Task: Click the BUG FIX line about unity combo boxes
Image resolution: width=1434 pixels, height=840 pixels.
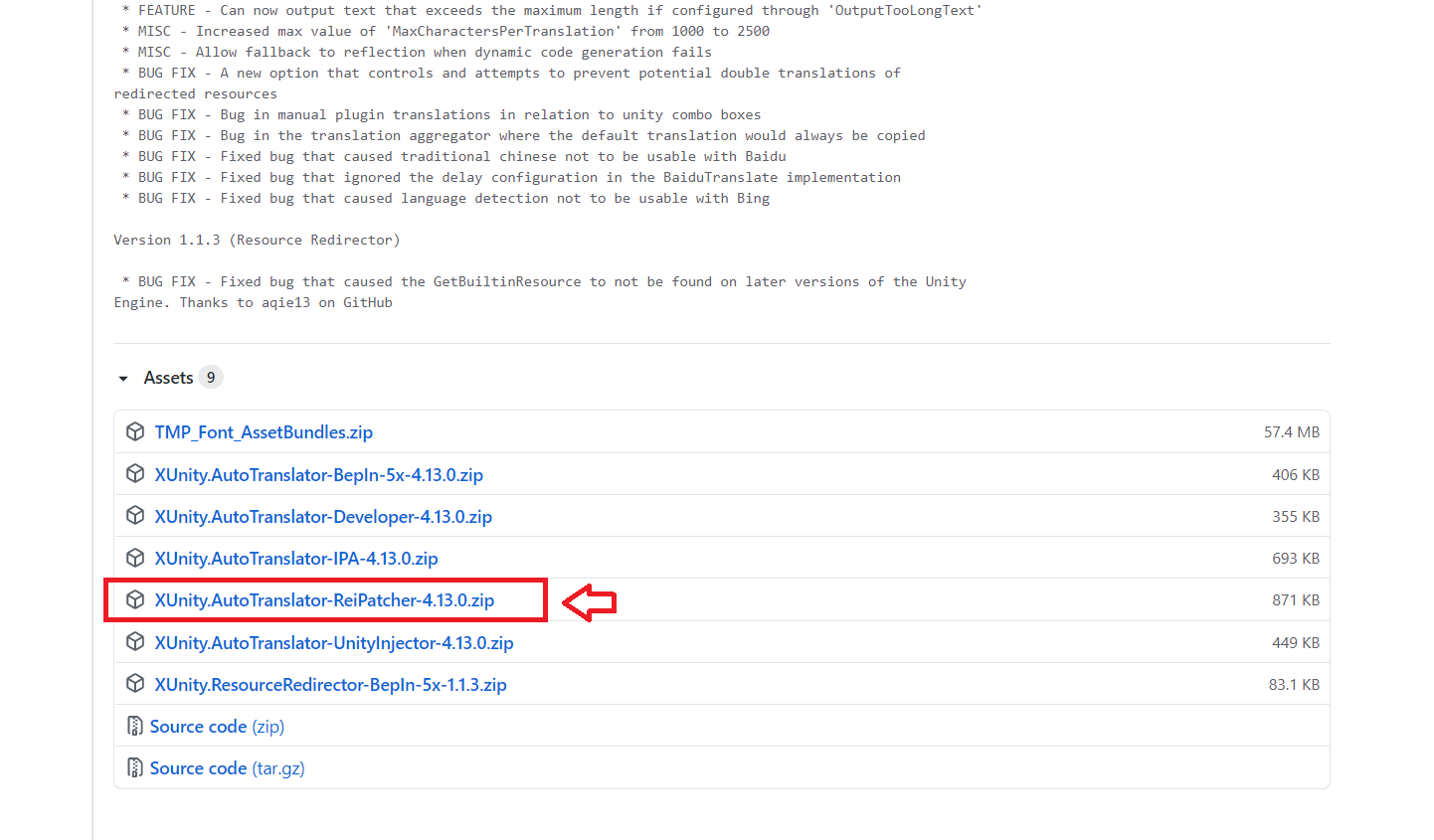Action: pyautogui.click(x=442, y=114)
